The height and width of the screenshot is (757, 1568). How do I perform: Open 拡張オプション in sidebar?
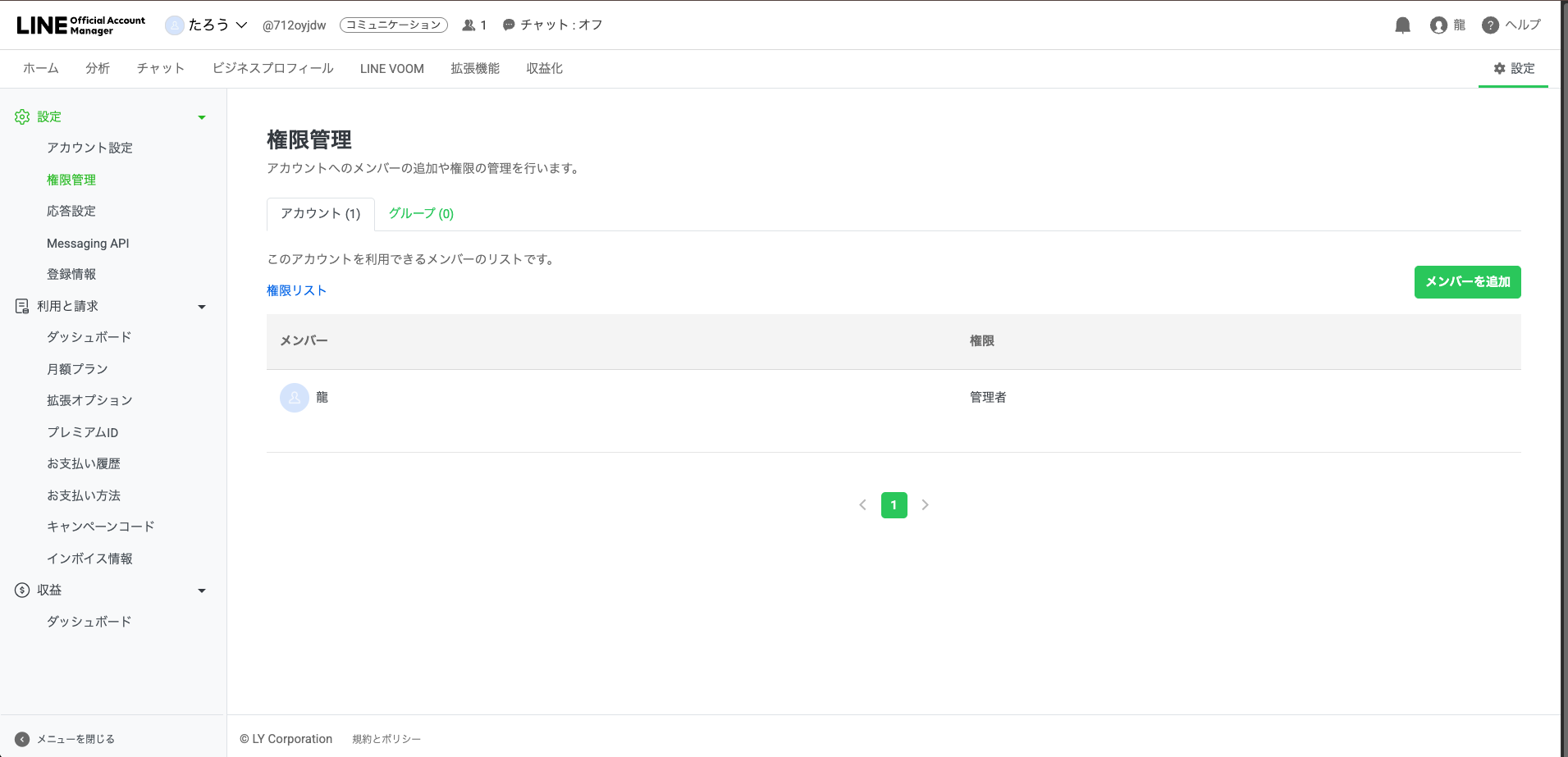coord(89,400)
